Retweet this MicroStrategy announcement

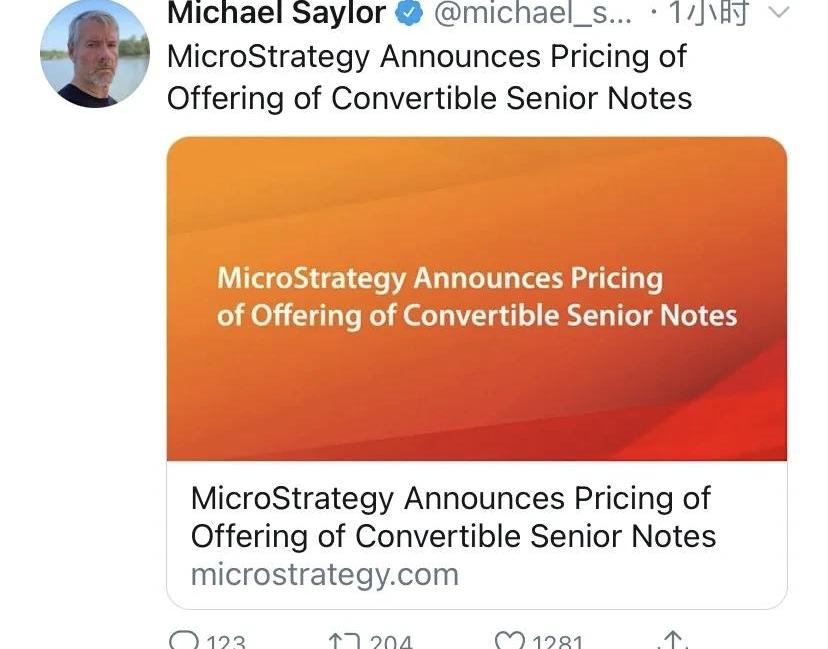click(x=341, y=641)
